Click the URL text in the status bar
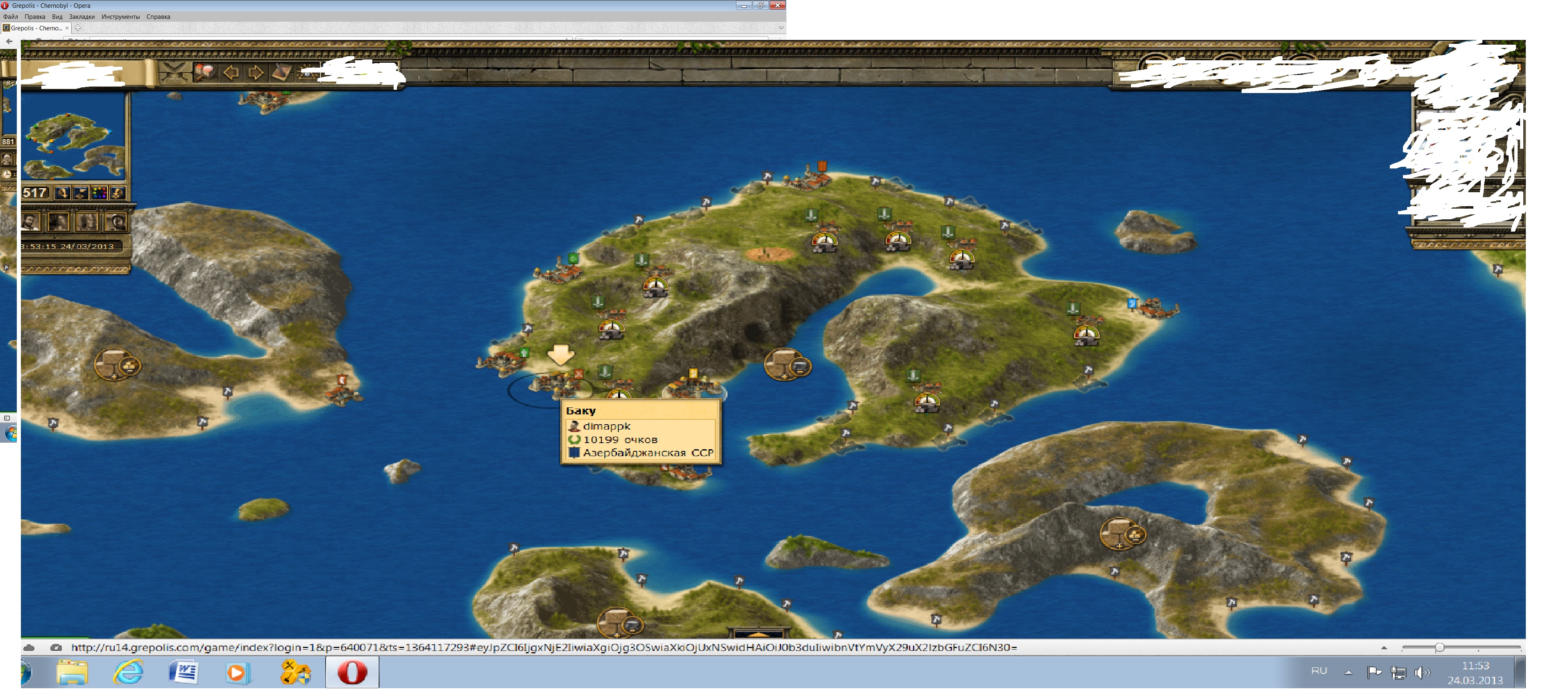The width and height of the screenshot is (1568, 696). [x=544, y=647]
